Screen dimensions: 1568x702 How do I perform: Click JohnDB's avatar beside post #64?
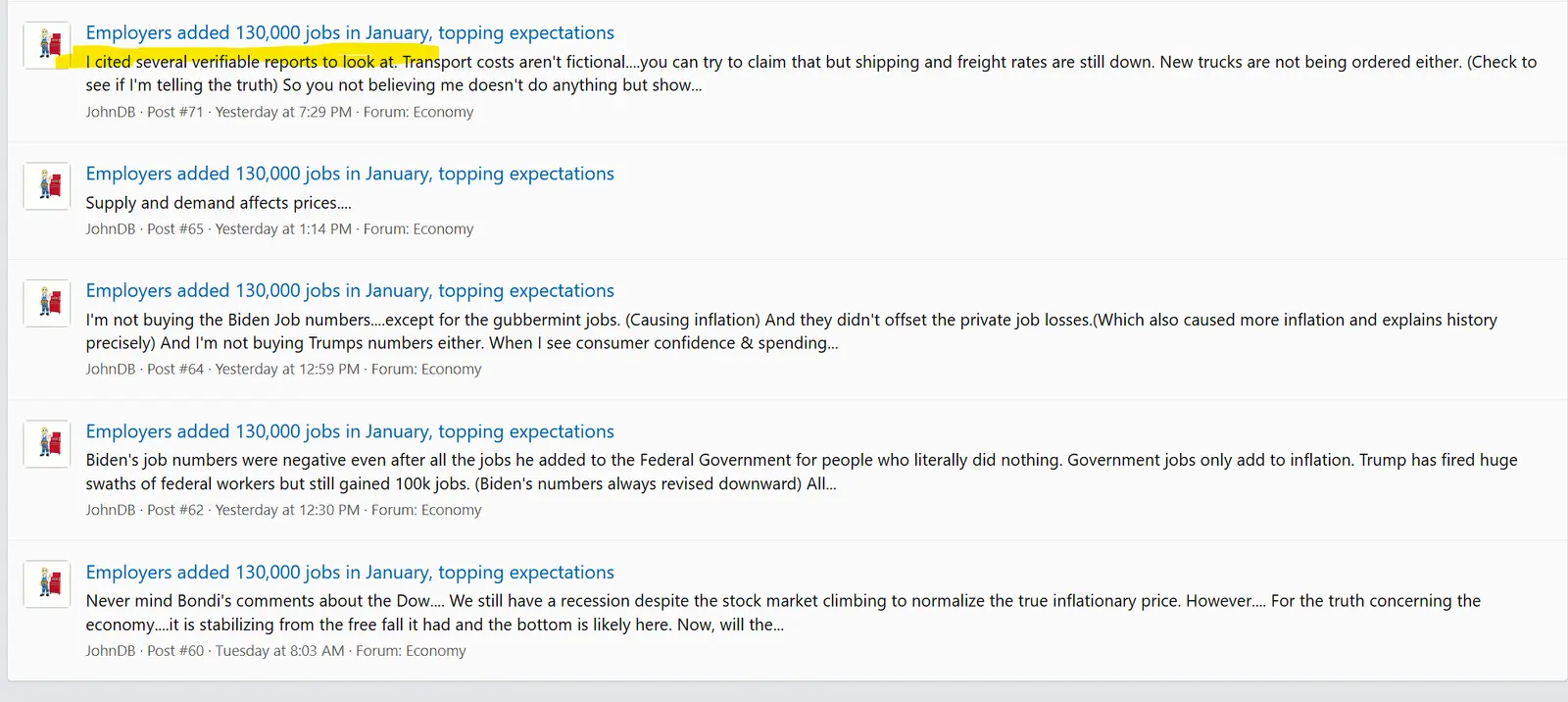point(47,303)
